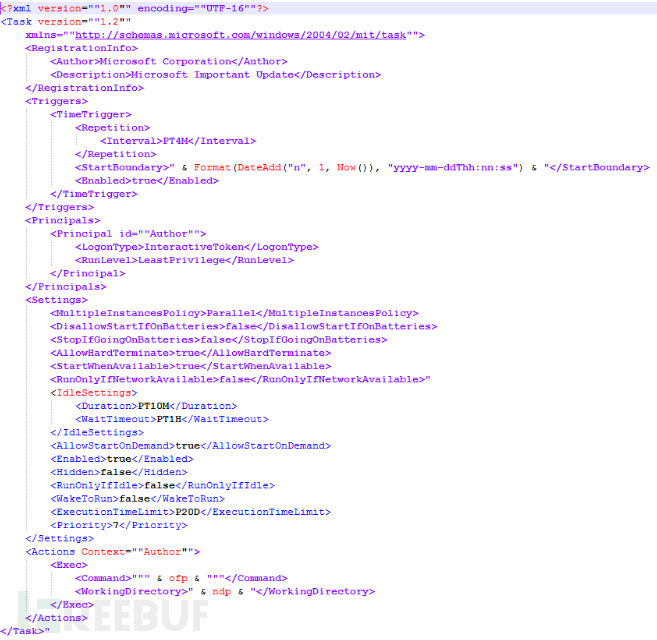Viewport: 657px width, 640px height.
Task: Select the opening Exec tag
Action: click(69, 565)
